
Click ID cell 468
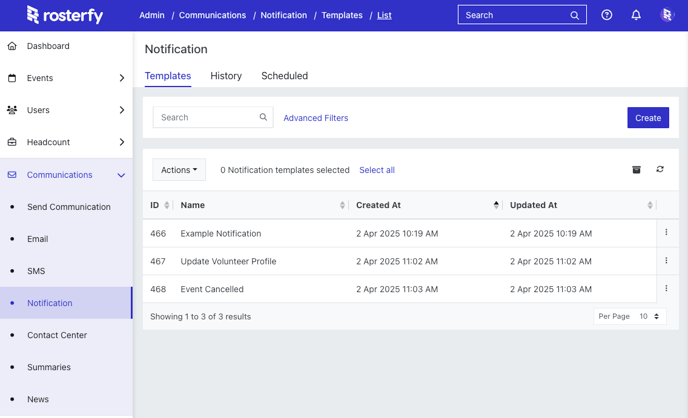[x=158, y=289]
